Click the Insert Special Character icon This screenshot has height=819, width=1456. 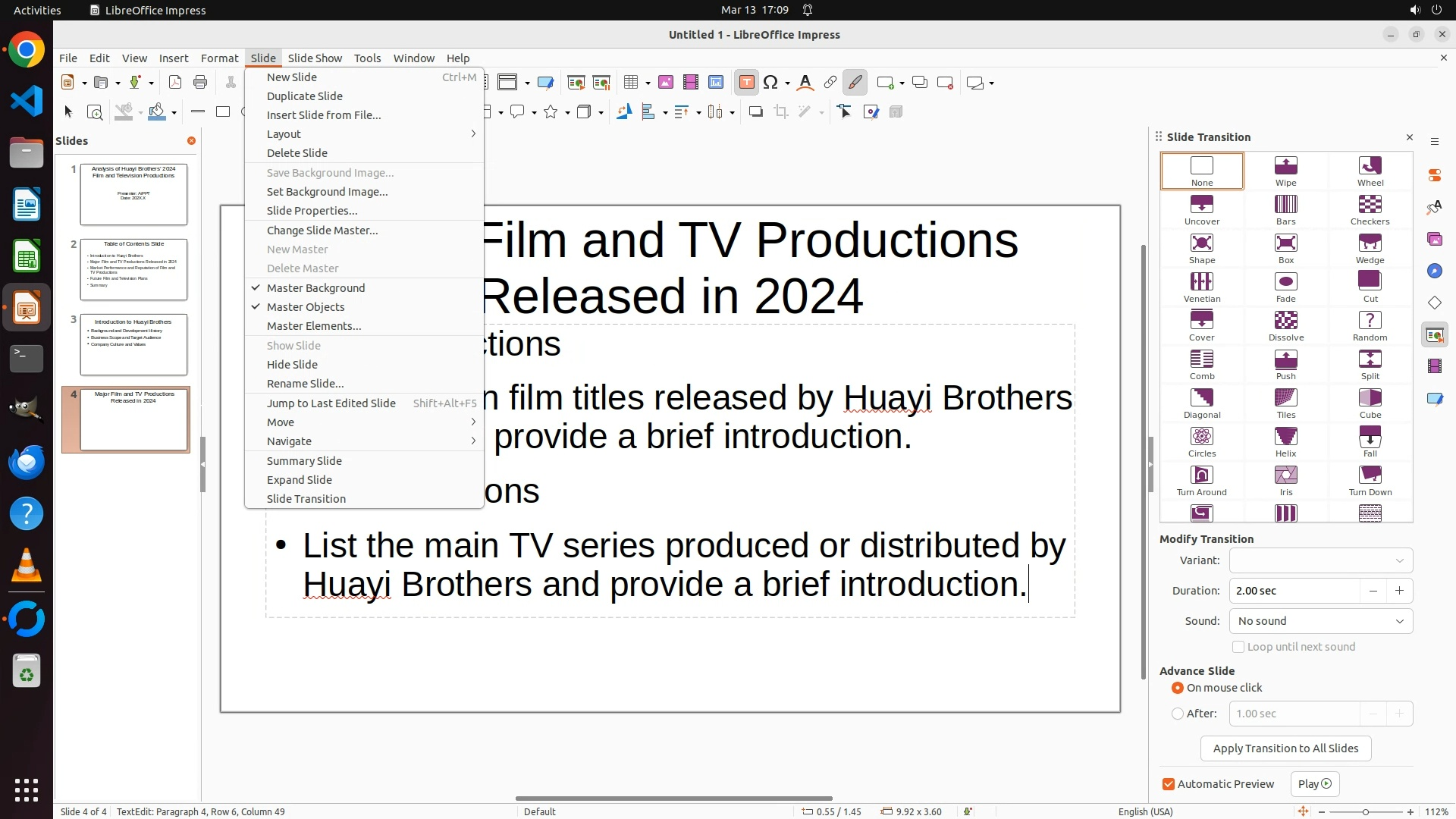coord(770,83)
